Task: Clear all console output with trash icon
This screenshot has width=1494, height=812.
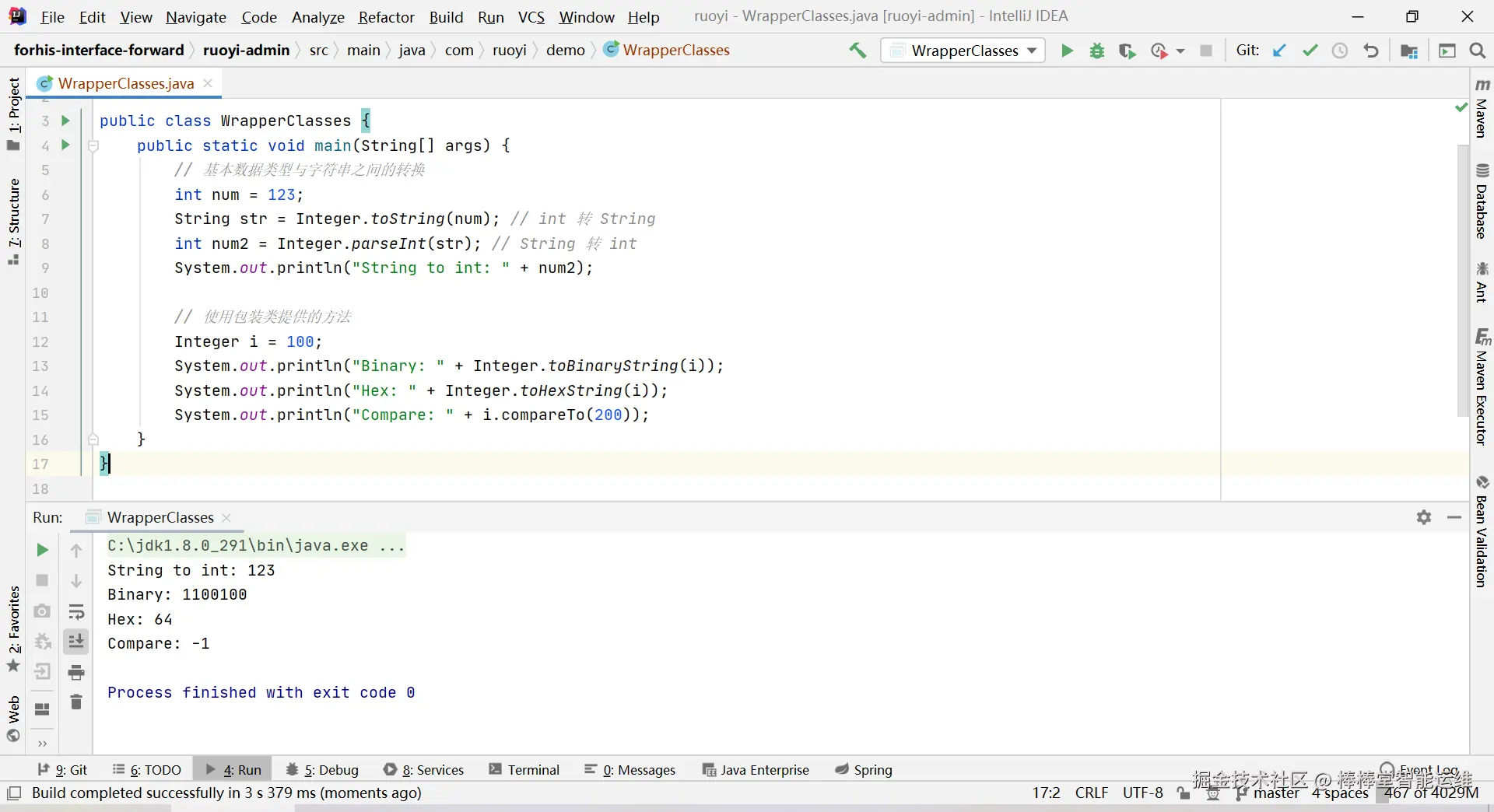Action: tap(76, 702)
